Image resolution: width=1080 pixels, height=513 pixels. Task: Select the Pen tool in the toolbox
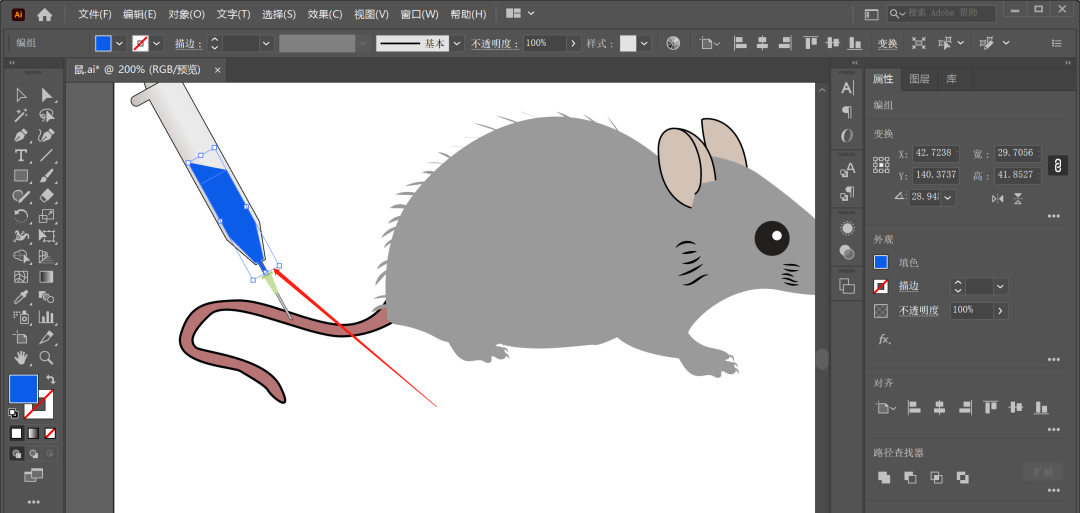(x=21, y=135)
